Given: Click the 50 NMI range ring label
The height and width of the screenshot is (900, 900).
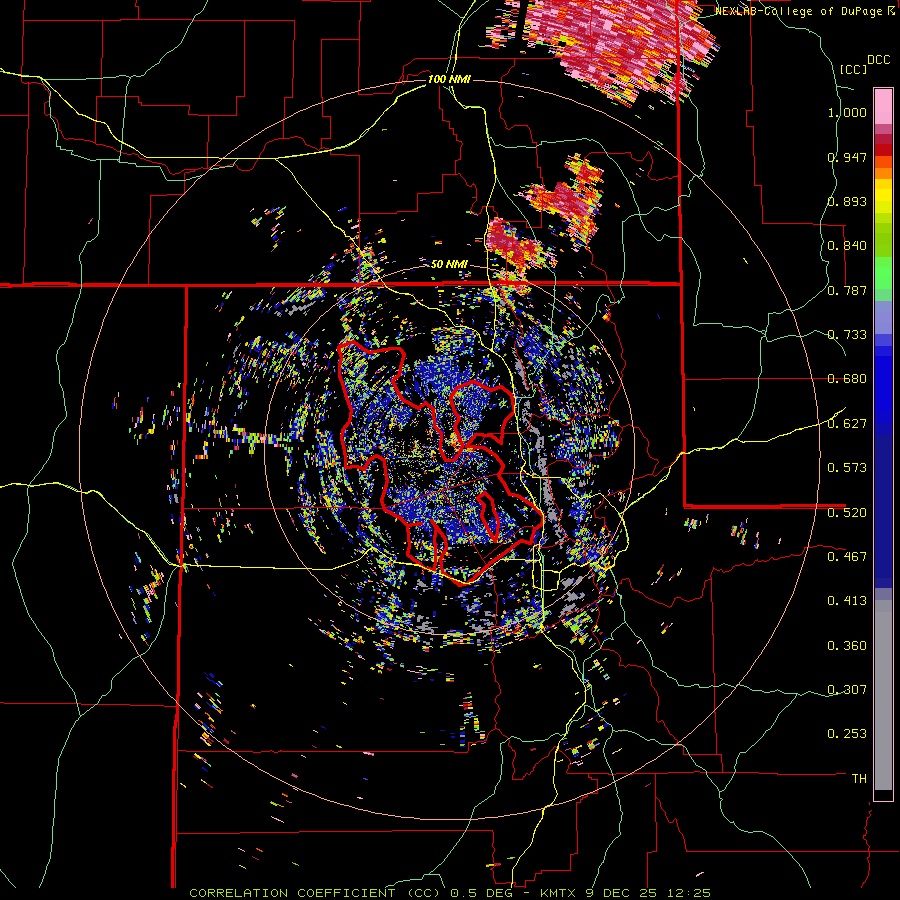Looking at the screenshot, I should [449, 265].
